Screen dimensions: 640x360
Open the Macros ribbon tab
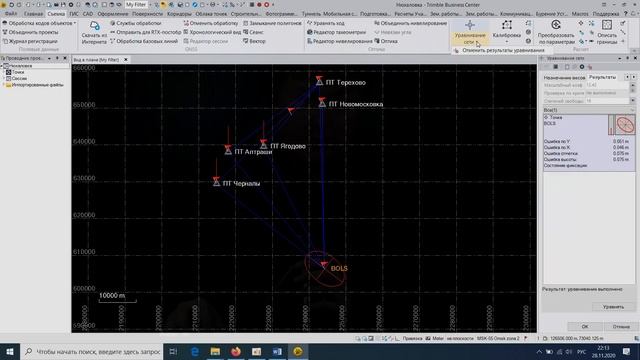coord(580,14)
